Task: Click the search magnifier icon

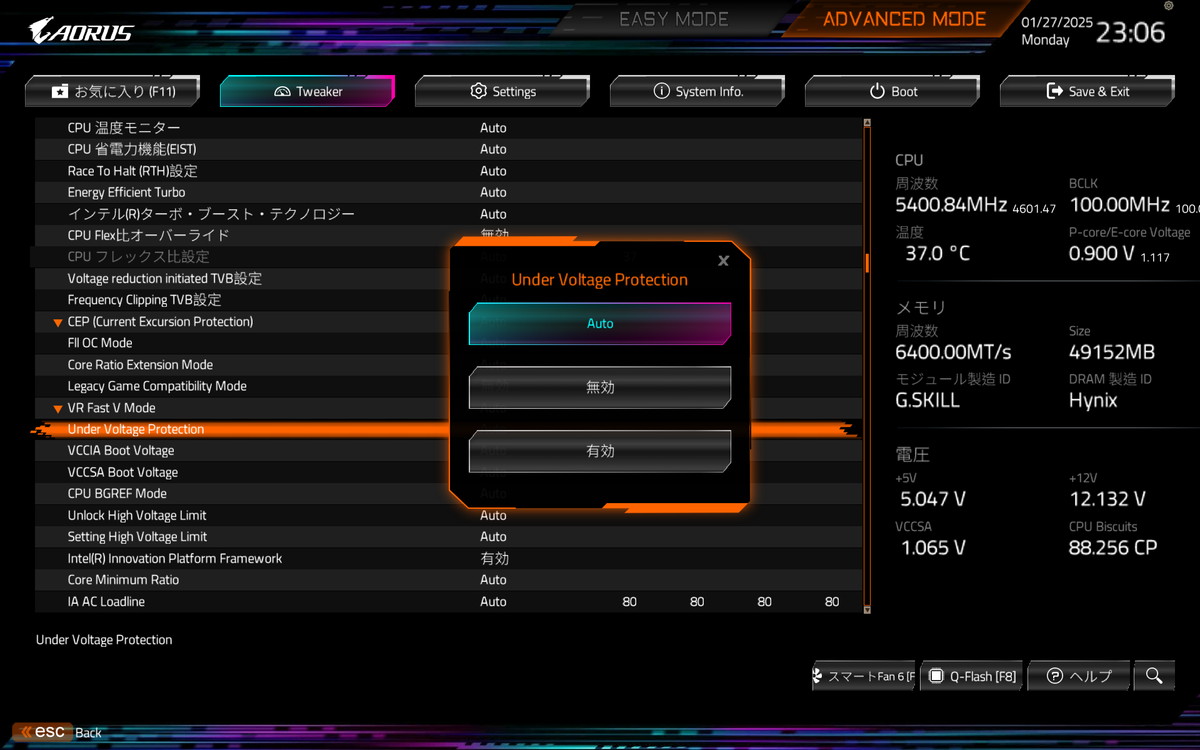Action: point(1154,676)
